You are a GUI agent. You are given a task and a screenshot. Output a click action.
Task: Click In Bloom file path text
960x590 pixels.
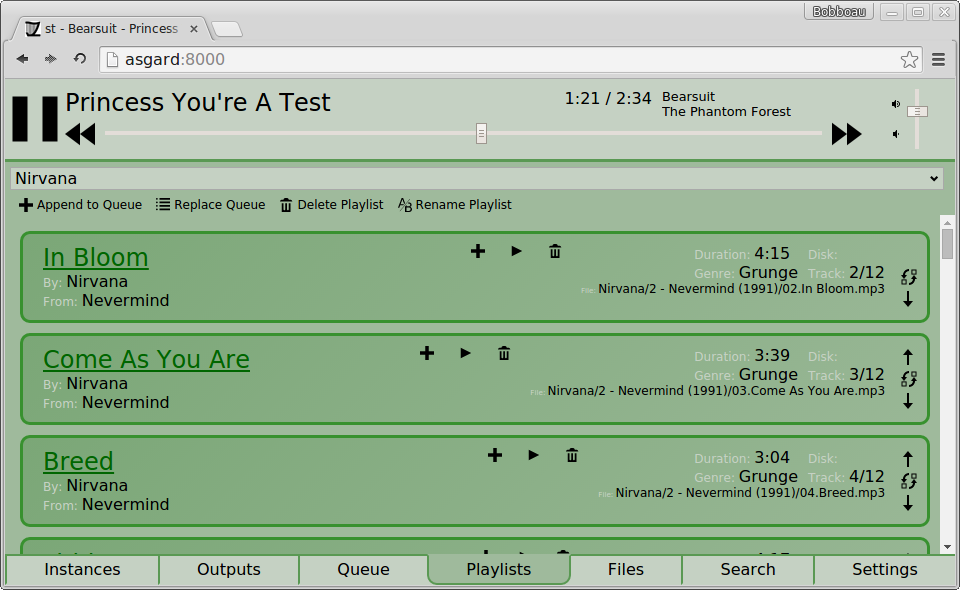coord(741,289)
